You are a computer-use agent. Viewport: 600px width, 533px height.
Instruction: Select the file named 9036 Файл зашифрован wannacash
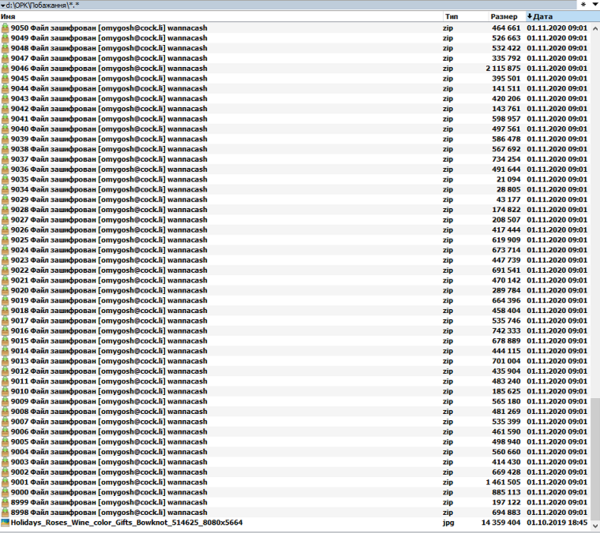(x=109, y=170)
